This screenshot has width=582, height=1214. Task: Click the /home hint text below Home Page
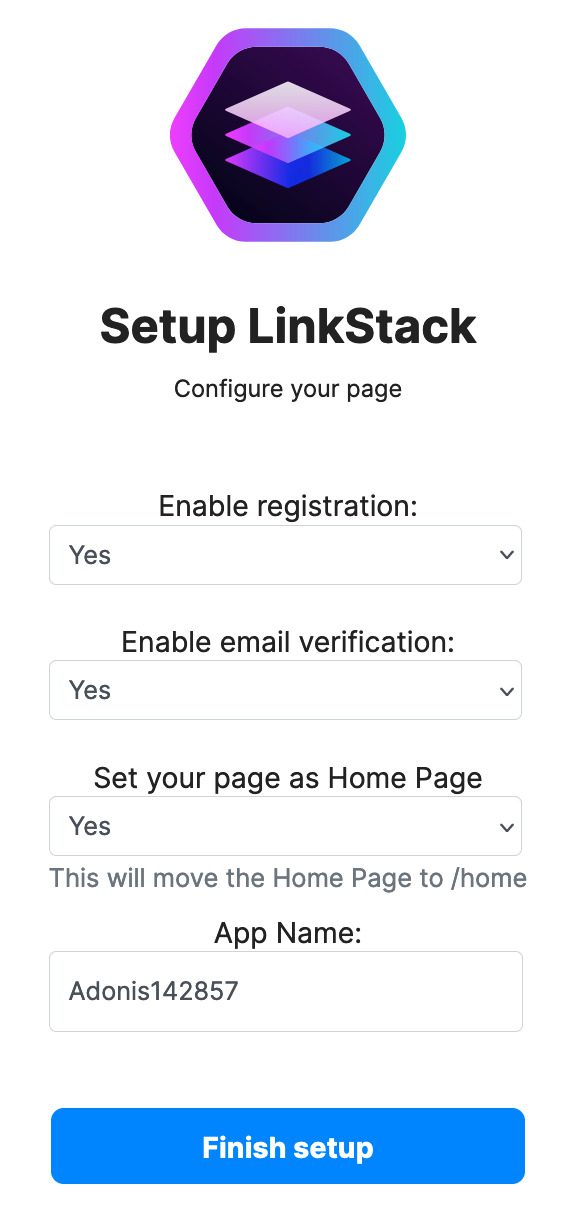click(287, 878)
